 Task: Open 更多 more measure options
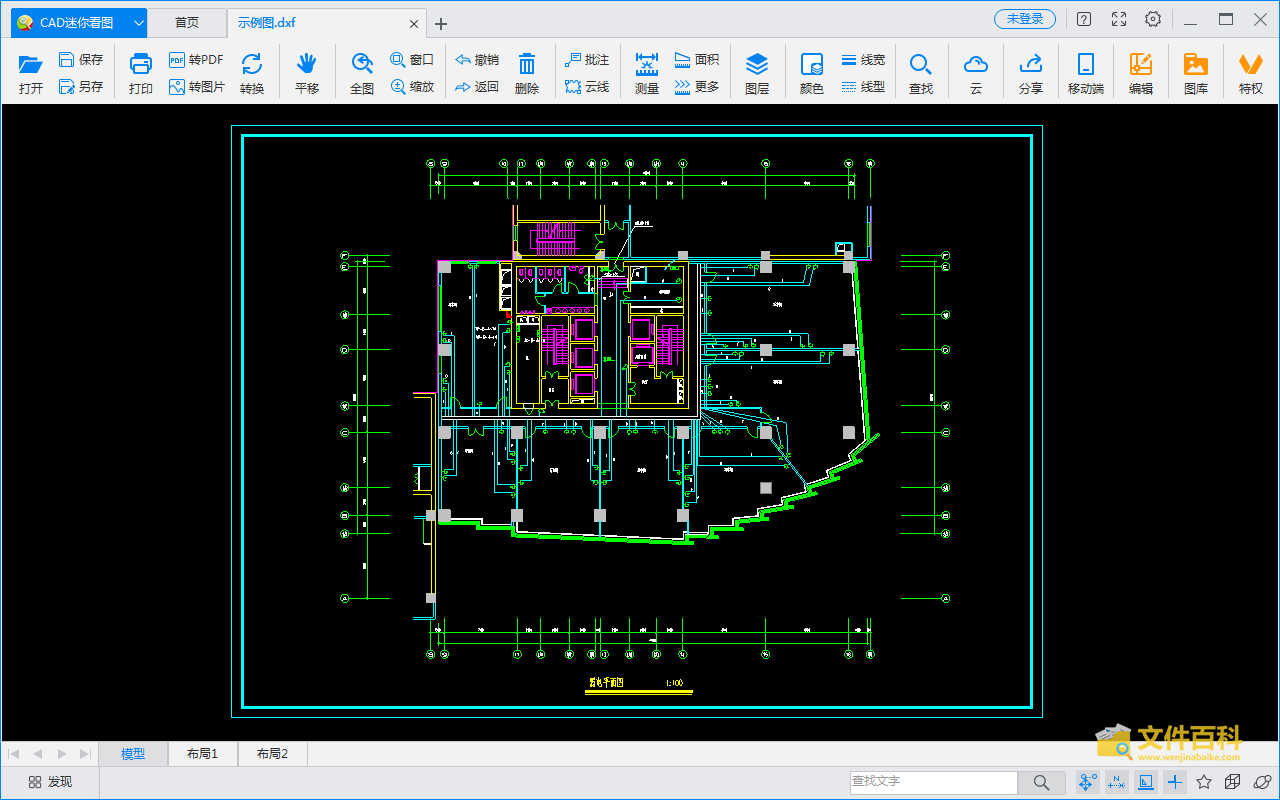coord(697,87)
